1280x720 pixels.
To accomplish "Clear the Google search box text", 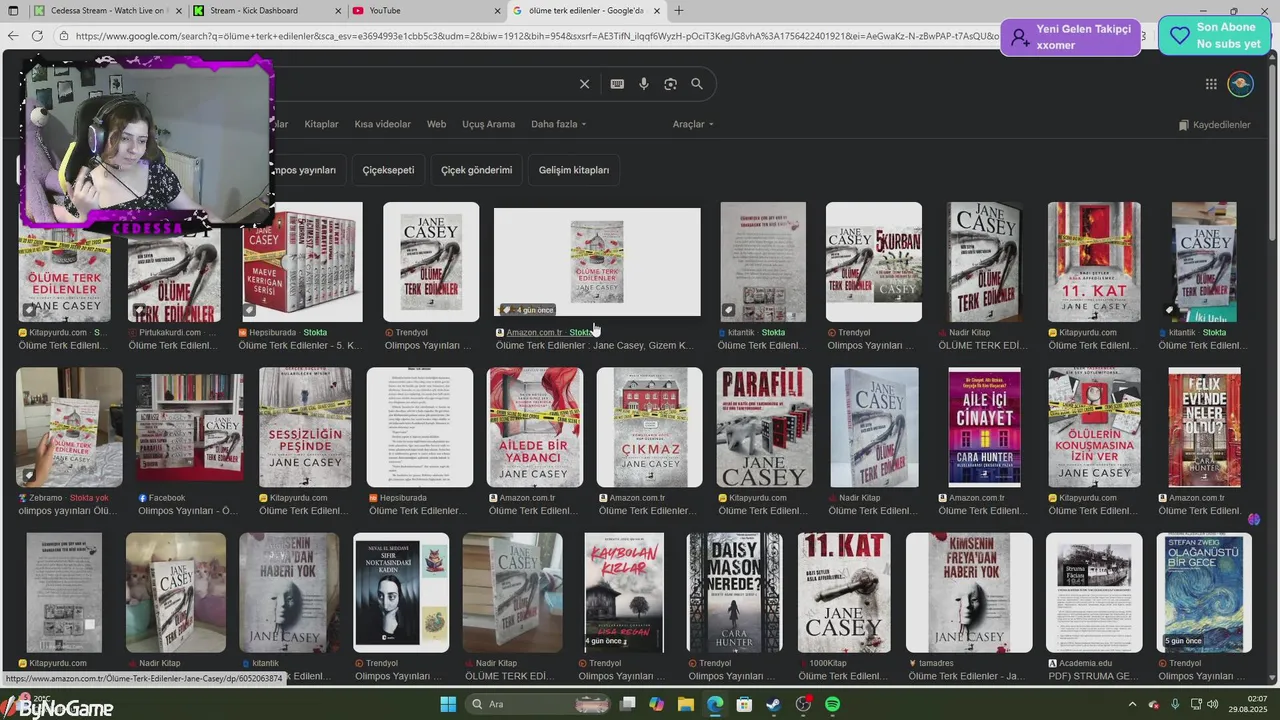I will 585,84.
